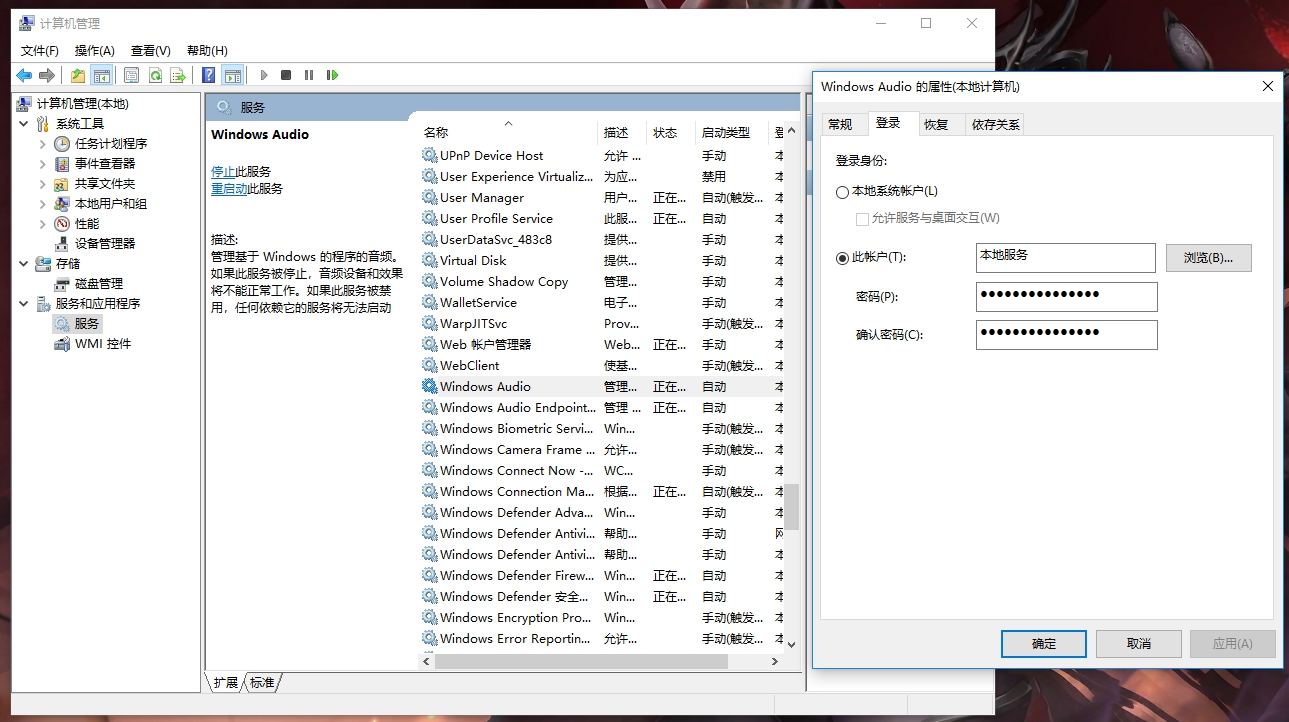
Task: Switch to the 扩展 view tab
Action: pos(226,683)
